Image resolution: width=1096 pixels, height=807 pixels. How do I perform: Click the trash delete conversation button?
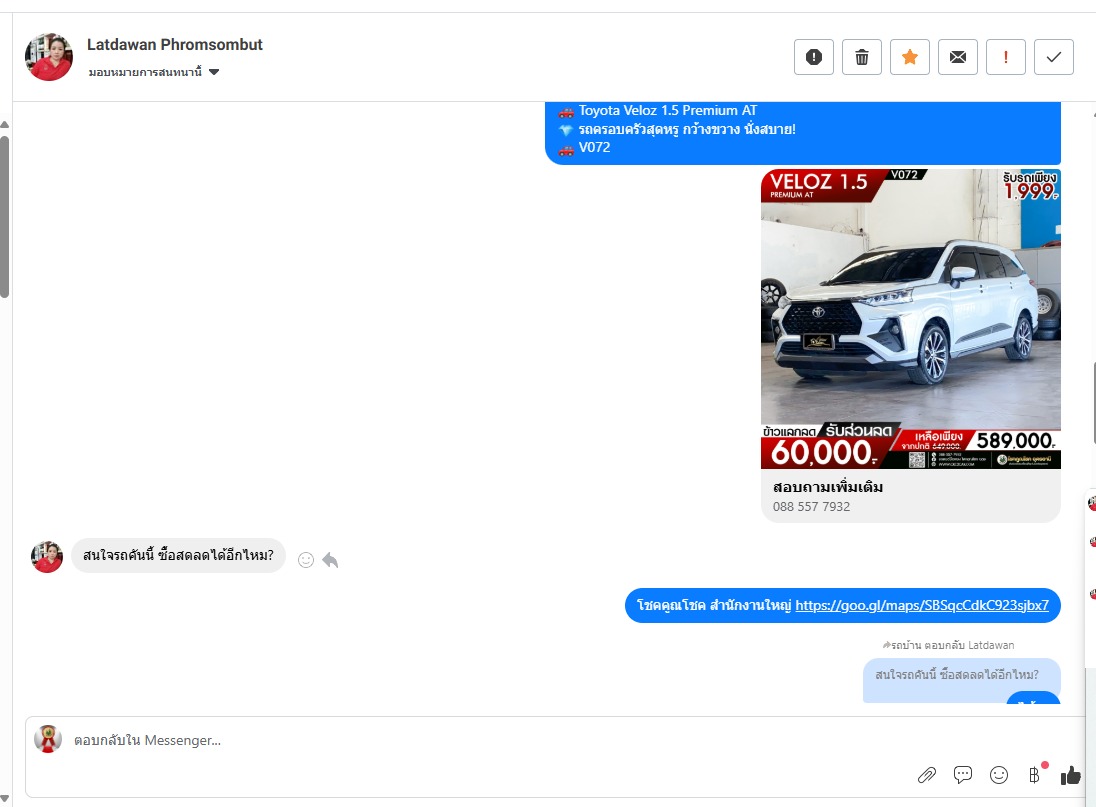(862, 57)
